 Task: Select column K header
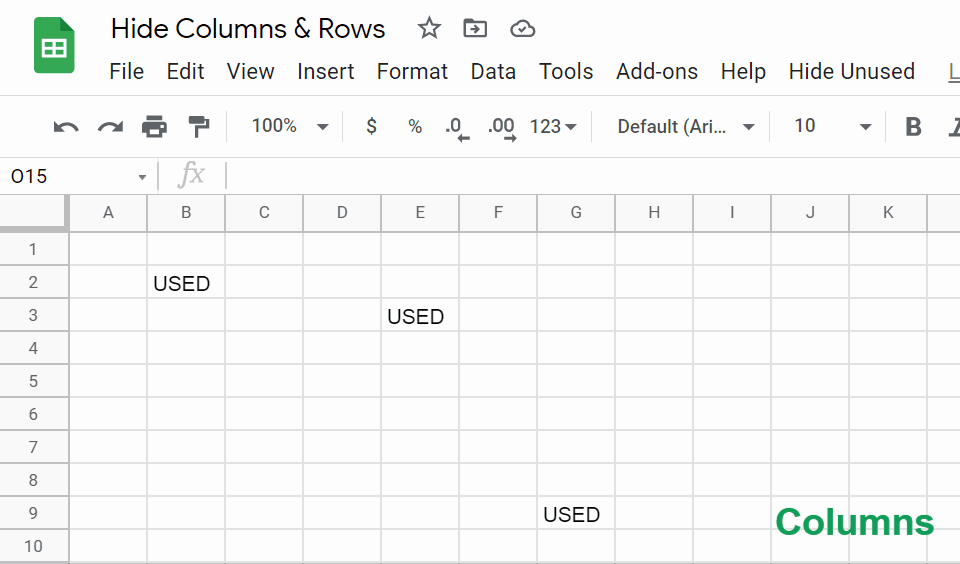click(x=888, y=212)
